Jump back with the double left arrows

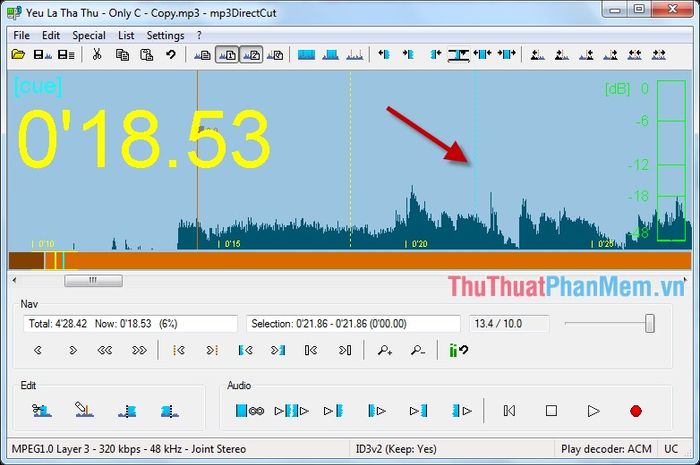[x=105, y=350]
